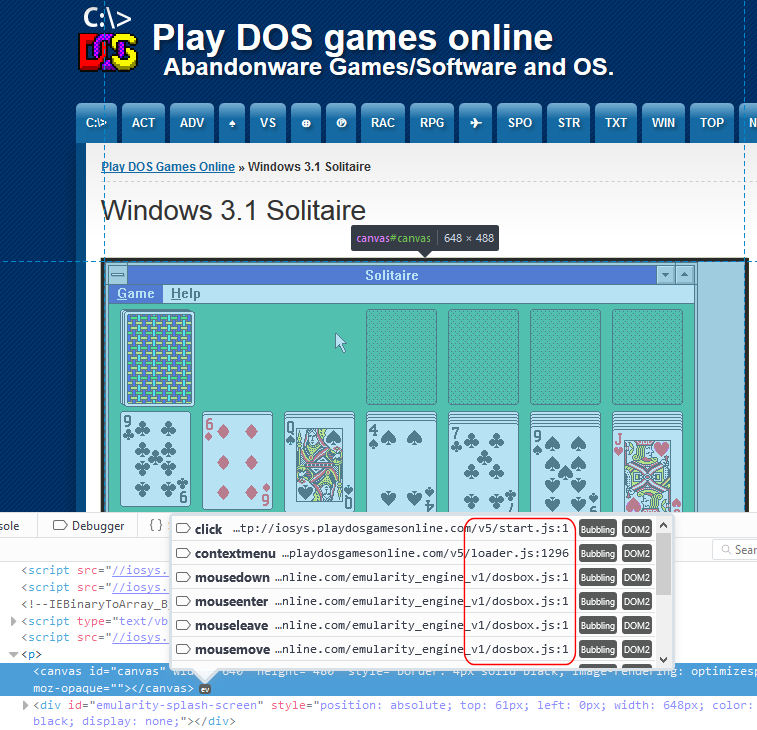Expand the script type=text/vb node

(x=13, y=621)
